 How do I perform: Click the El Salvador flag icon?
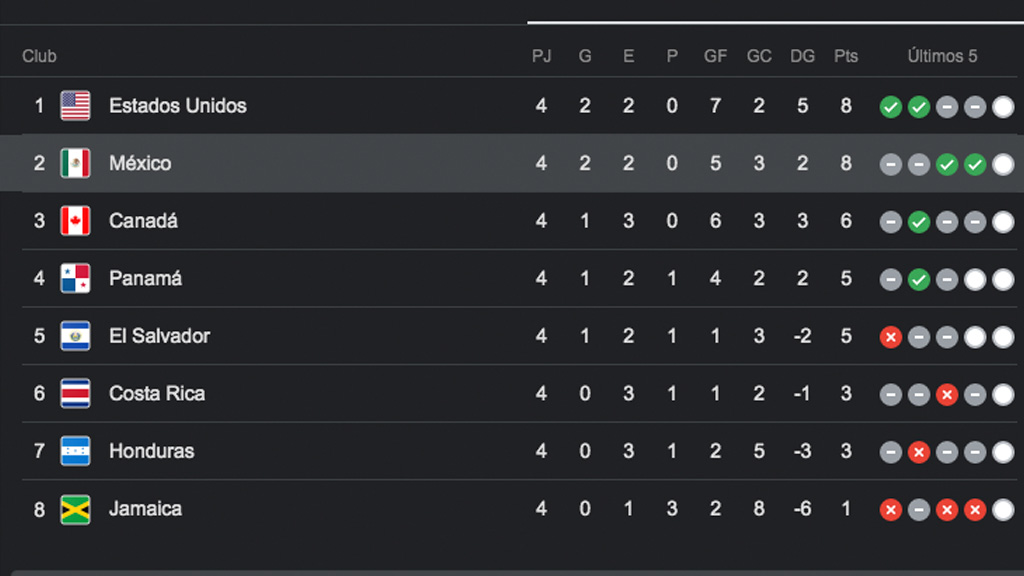(75, 336)
